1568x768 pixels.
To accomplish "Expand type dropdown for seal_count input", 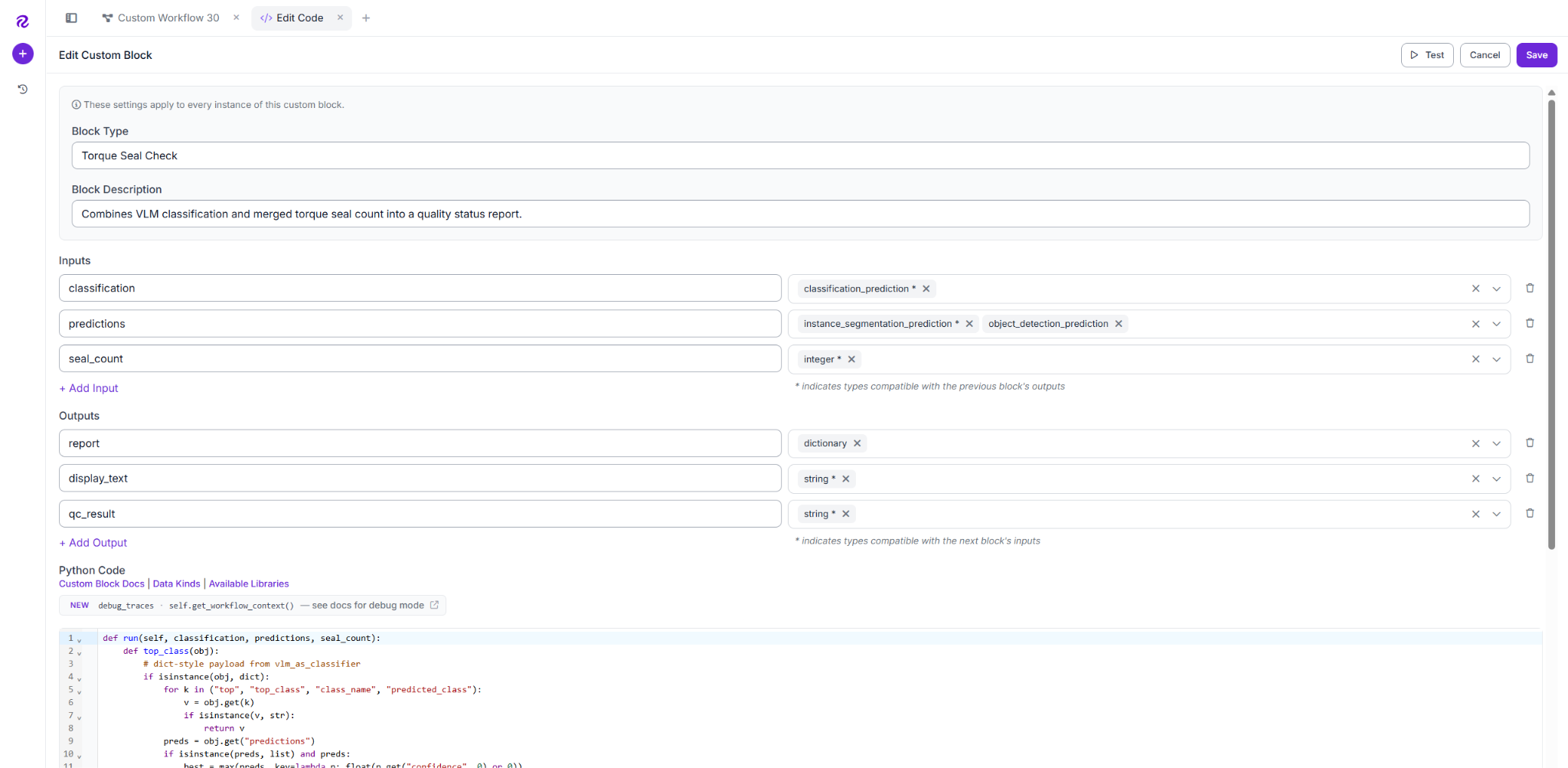I will click(1496, 359).
